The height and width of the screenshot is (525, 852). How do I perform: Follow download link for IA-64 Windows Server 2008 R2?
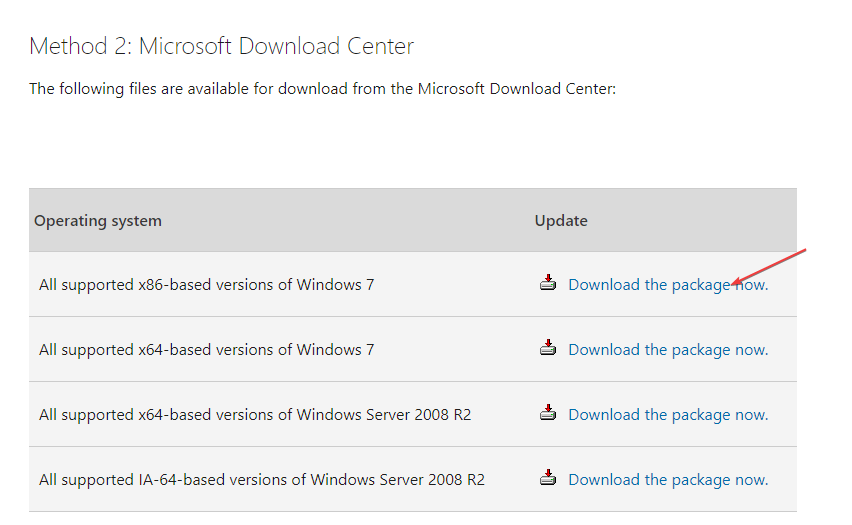[668, 480]
